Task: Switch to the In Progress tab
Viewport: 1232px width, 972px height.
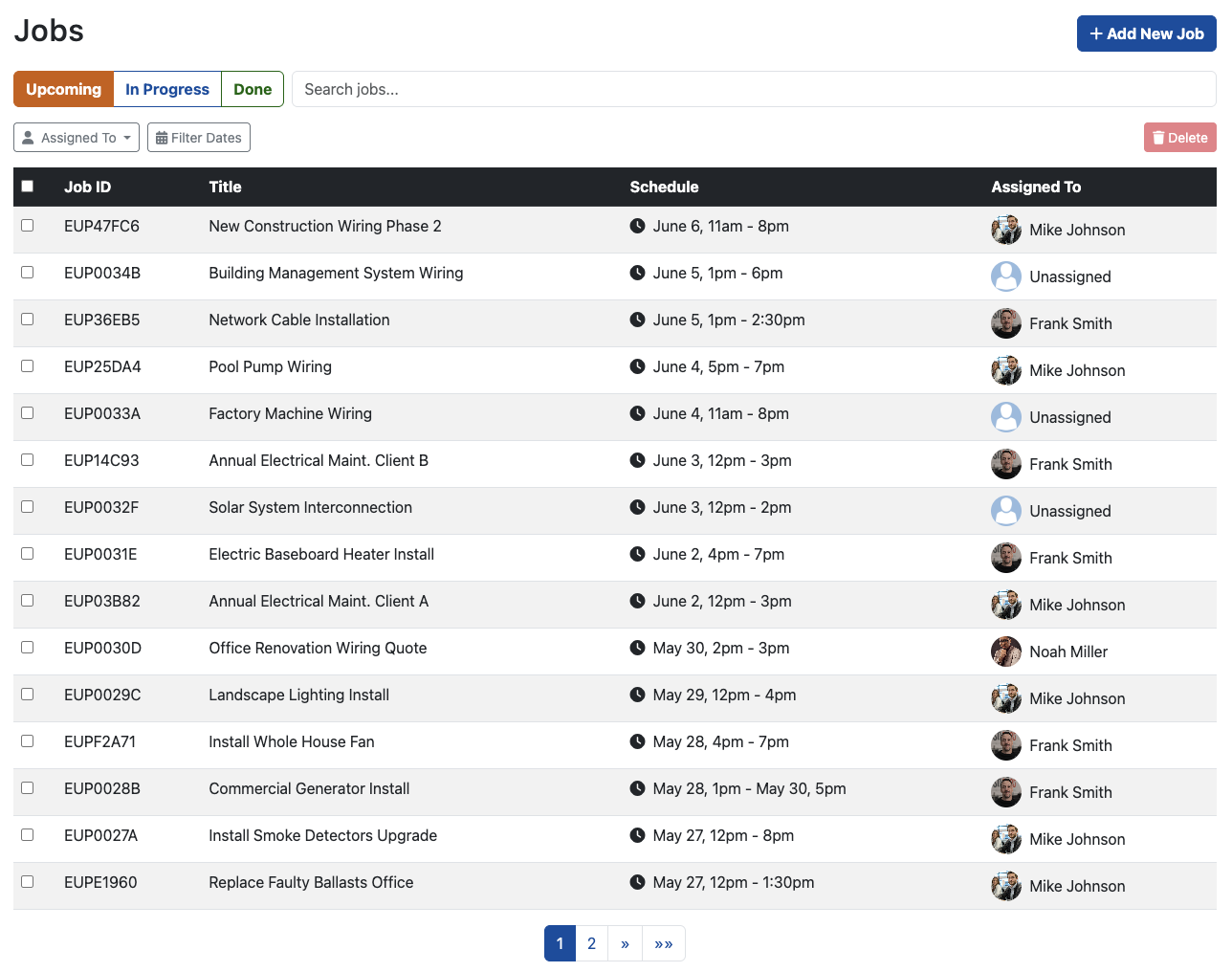Action: pyautogui.click(x=166, y=89)
